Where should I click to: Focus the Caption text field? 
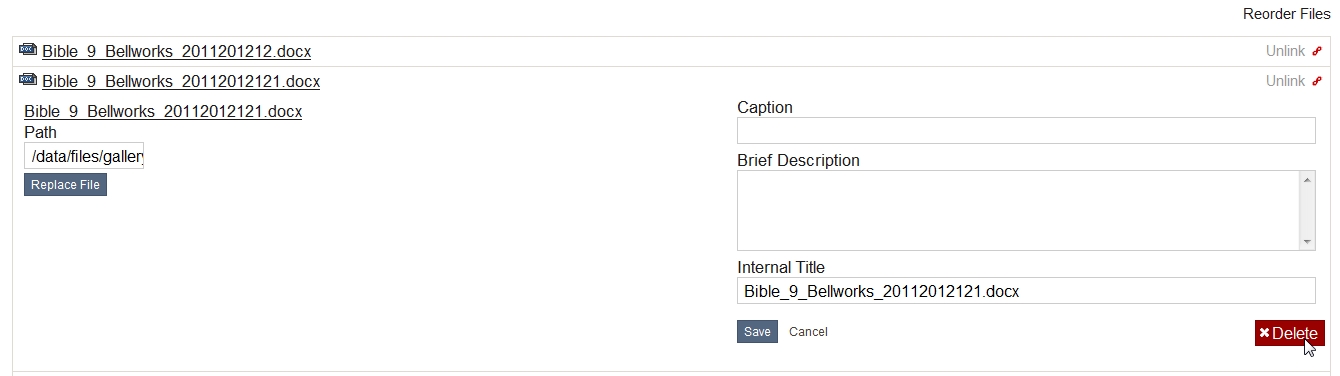tap(1026, 131)
